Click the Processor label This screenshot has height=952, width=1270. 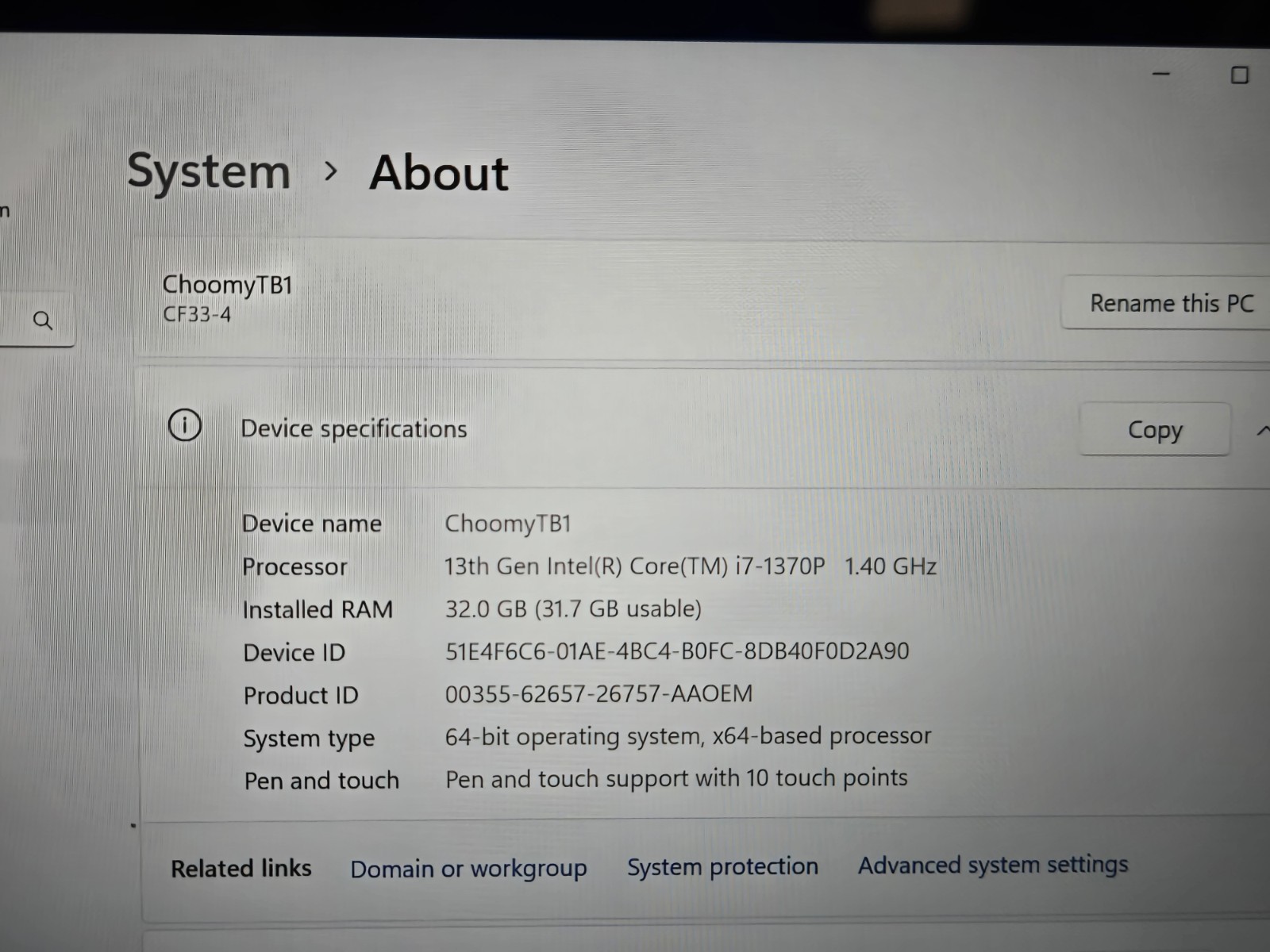pyautogui.click(x=294, y=566)
